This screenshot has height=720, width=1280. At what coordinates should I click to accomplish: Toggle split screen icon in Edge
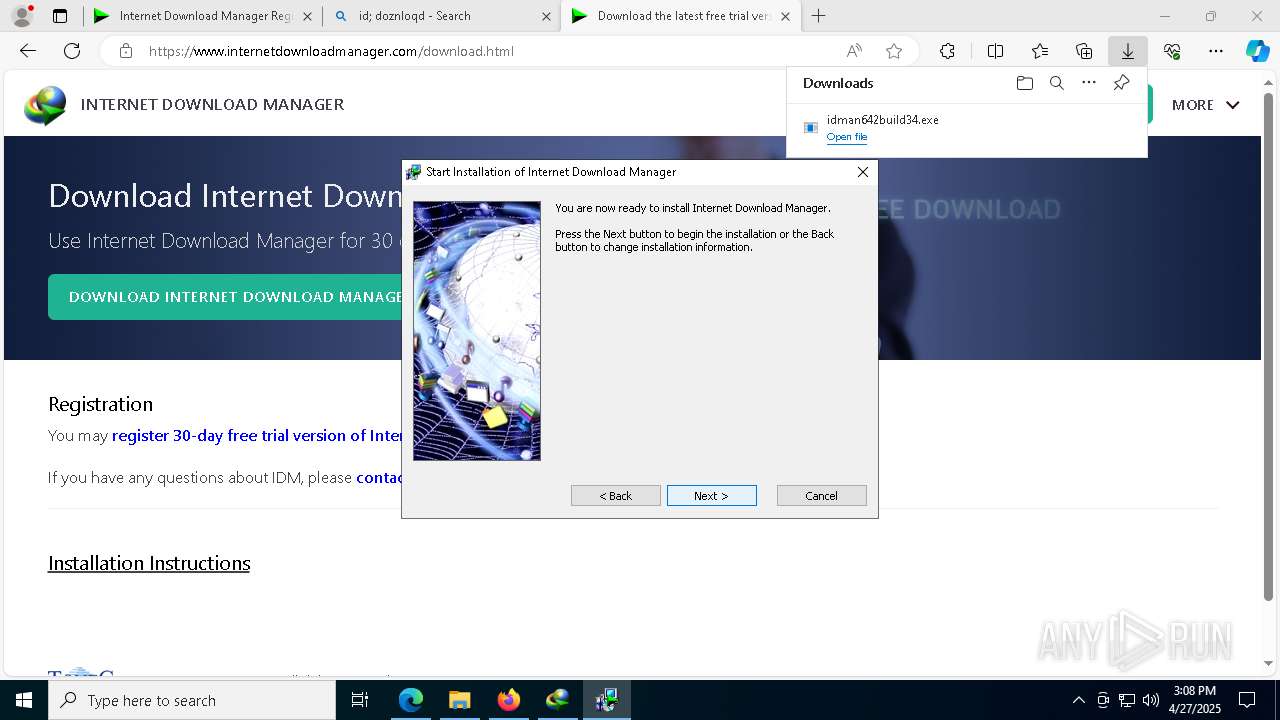pyautogui.click(x=995, y=51)
